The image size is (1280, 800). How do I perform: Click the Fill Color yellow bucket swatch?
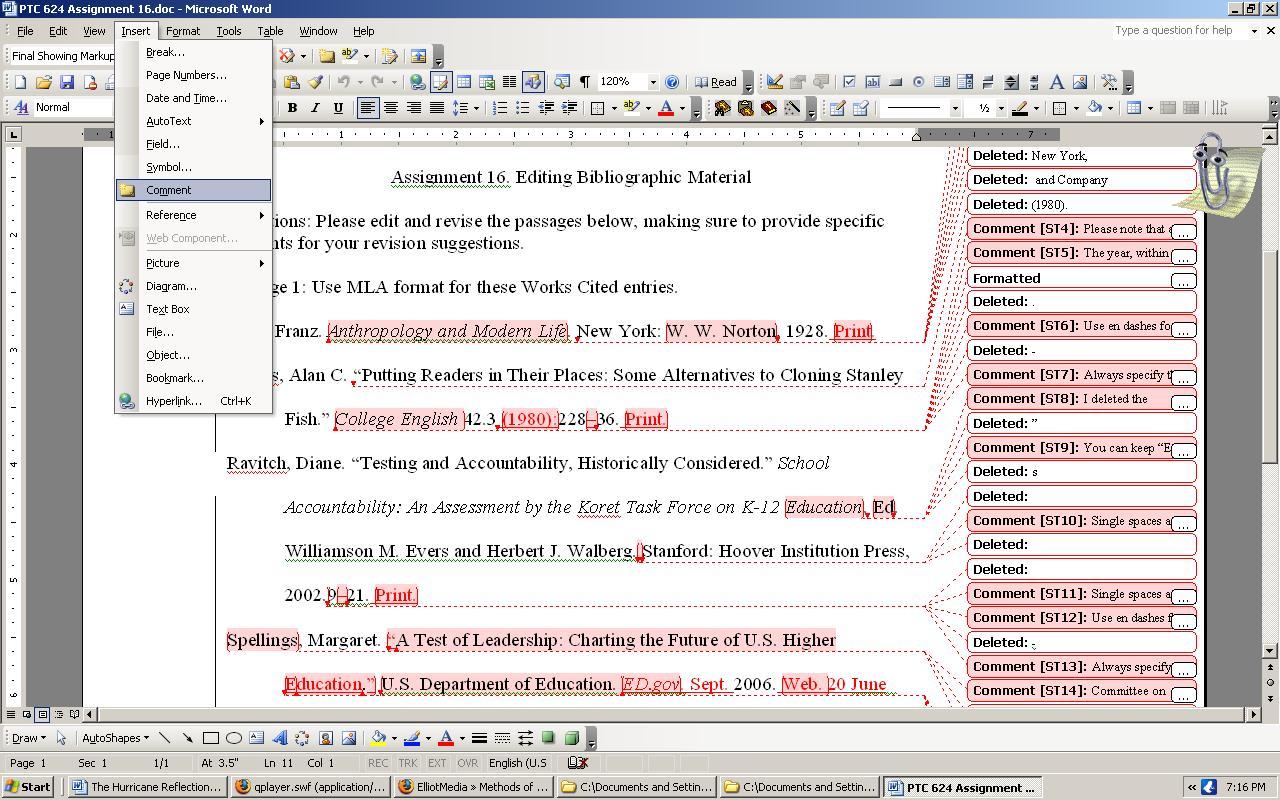click(x=378, y=738)
